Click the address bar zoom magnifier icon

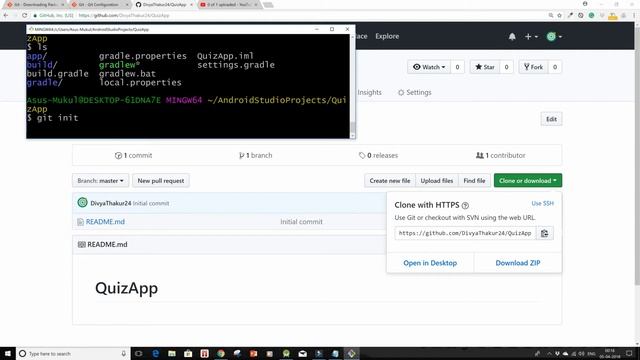[x=551, y=16]
